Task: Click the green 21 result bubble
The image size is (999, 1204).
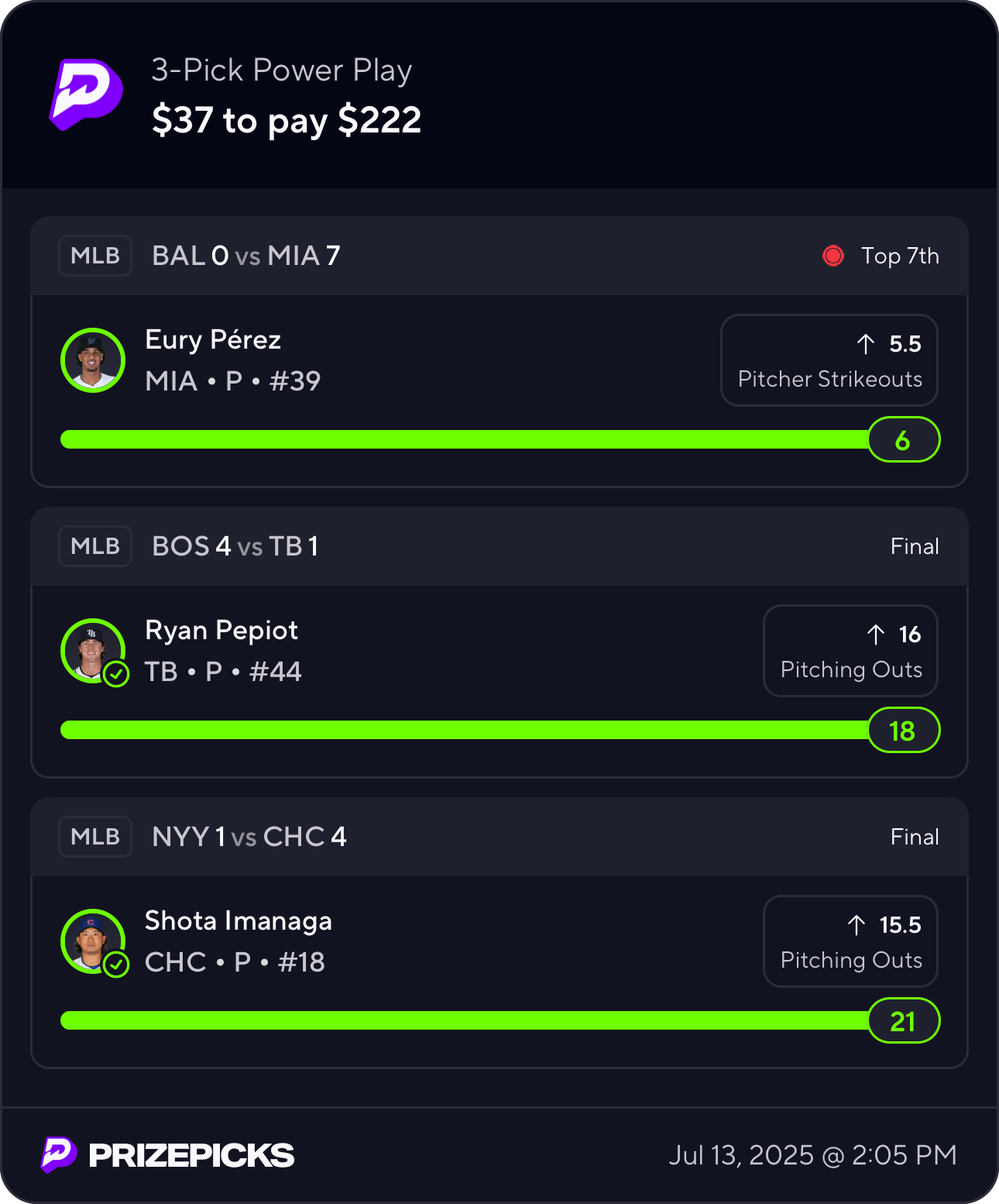Action: (x=903, y=1021)
